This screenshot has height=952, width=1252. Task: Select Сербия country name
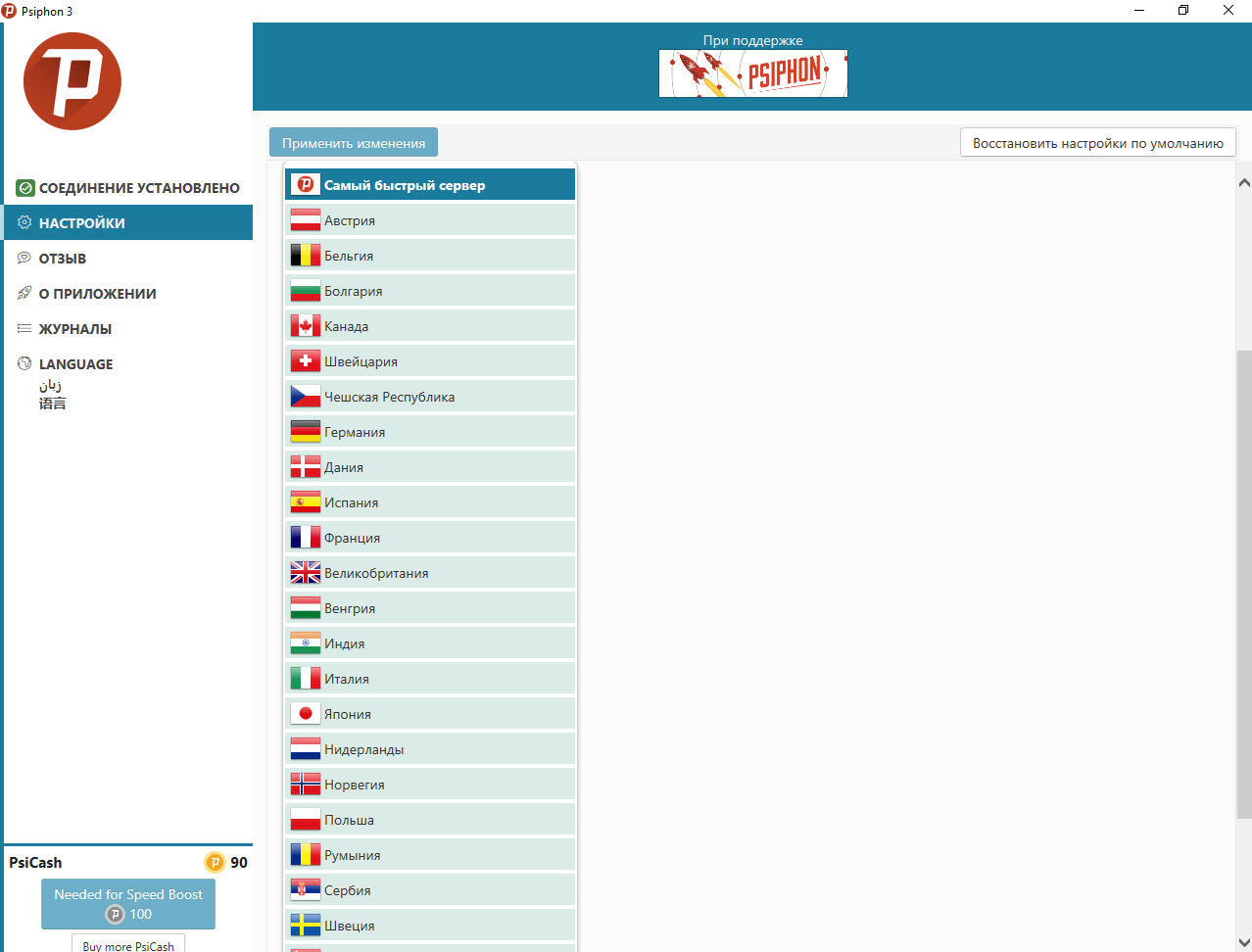click(x=348, y=890)
